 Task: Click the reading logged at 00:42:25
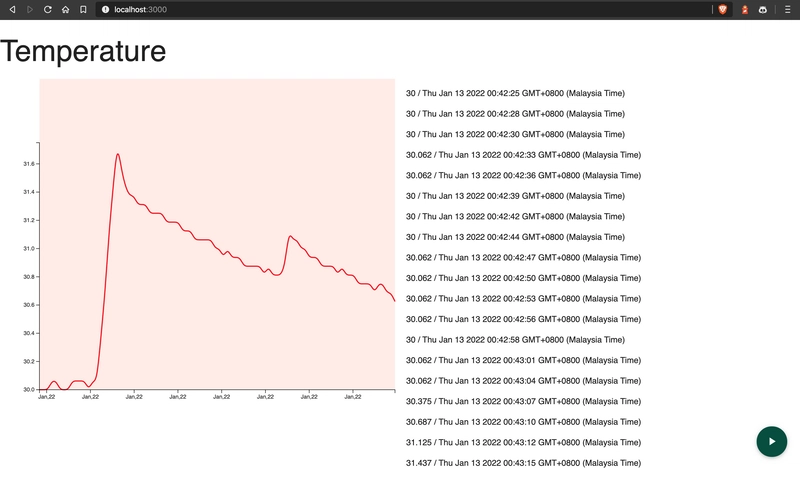pyautogui.click(x=515, y=93)
